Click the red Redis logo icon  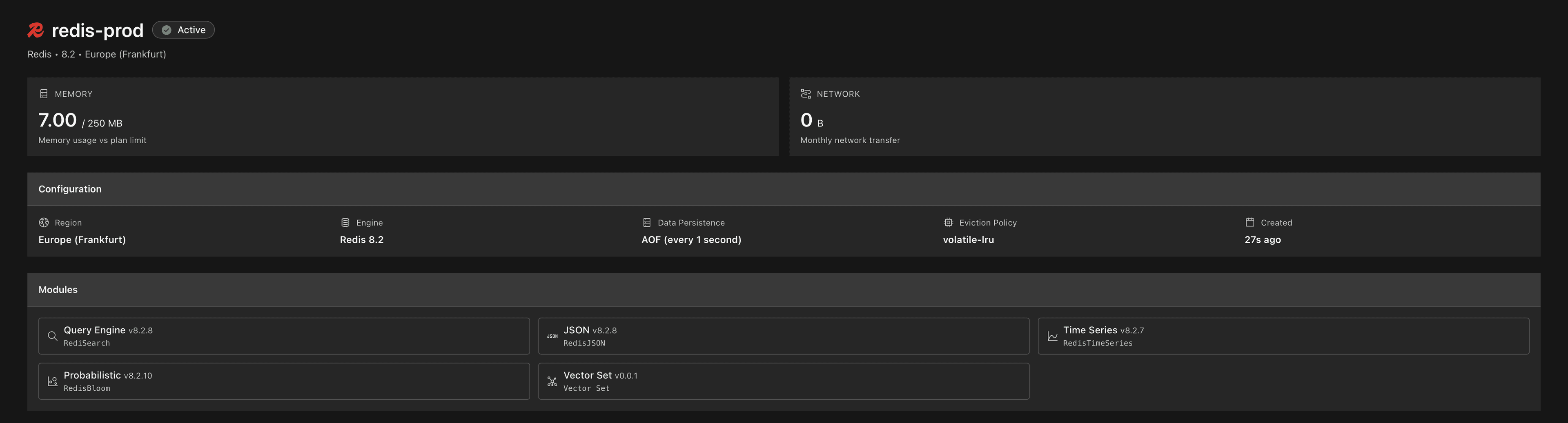[36, 30]
